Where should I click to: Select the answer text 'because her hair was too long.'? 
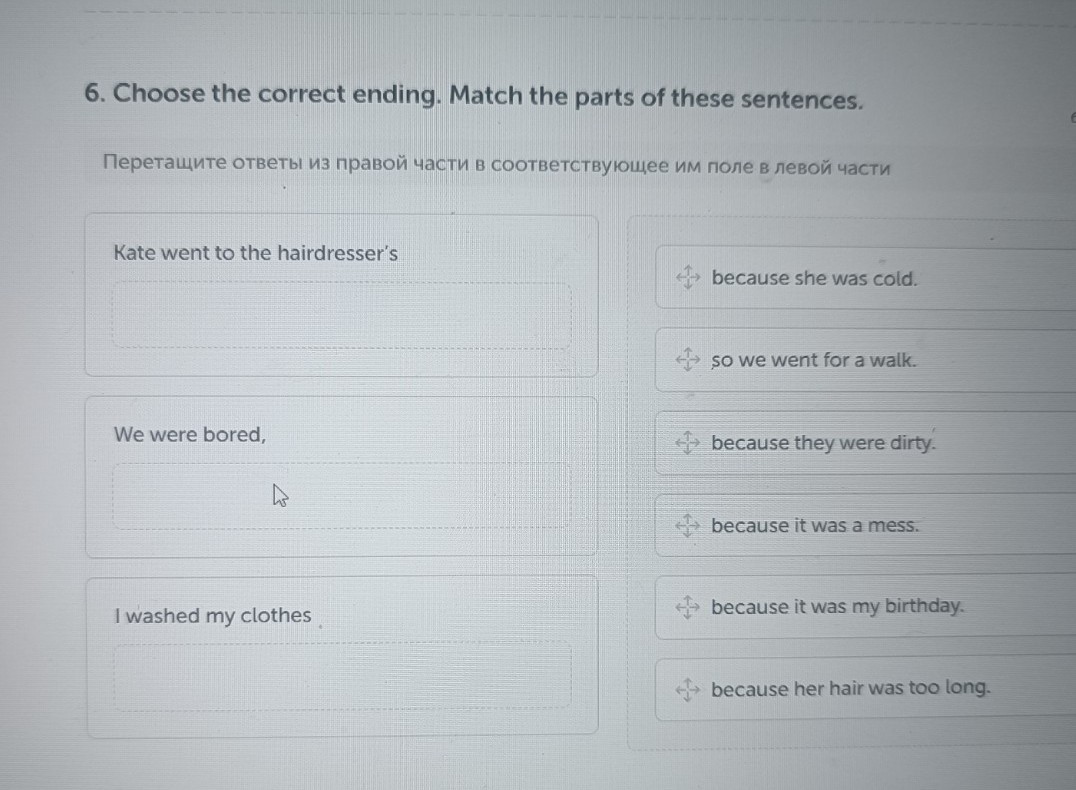(x=851, y=688)
